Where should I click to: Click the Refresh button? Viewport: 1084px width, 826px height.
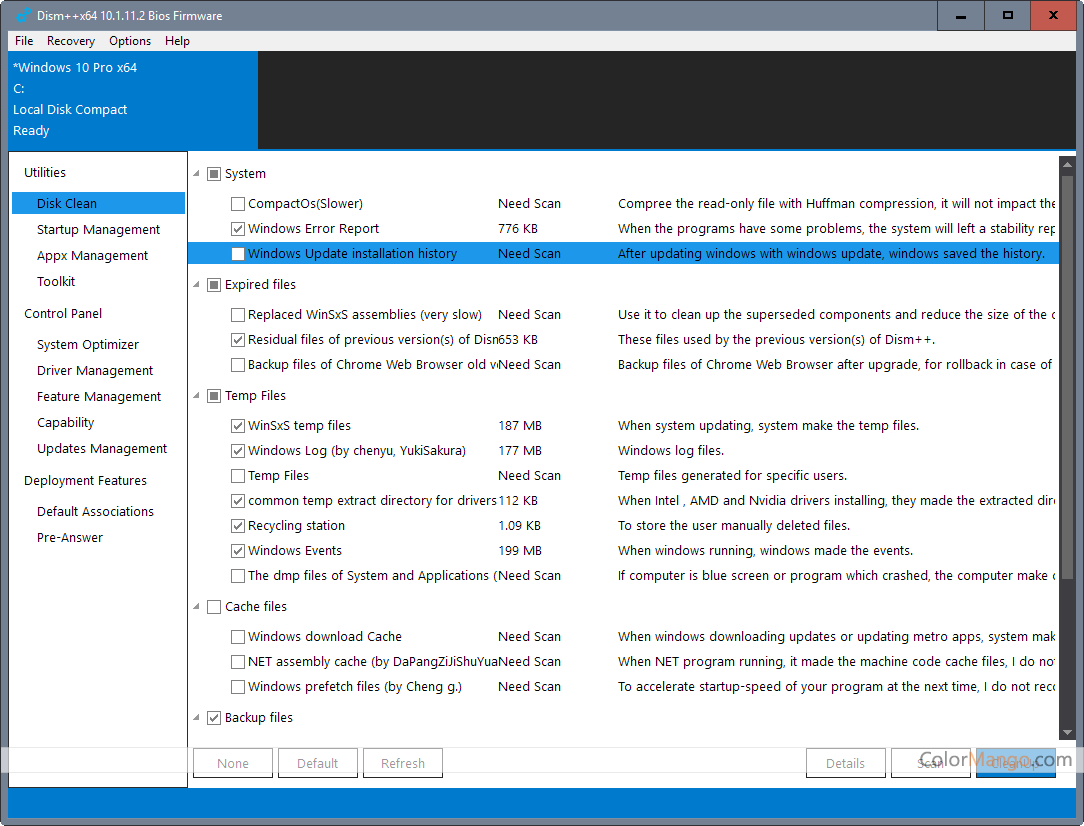402,763
